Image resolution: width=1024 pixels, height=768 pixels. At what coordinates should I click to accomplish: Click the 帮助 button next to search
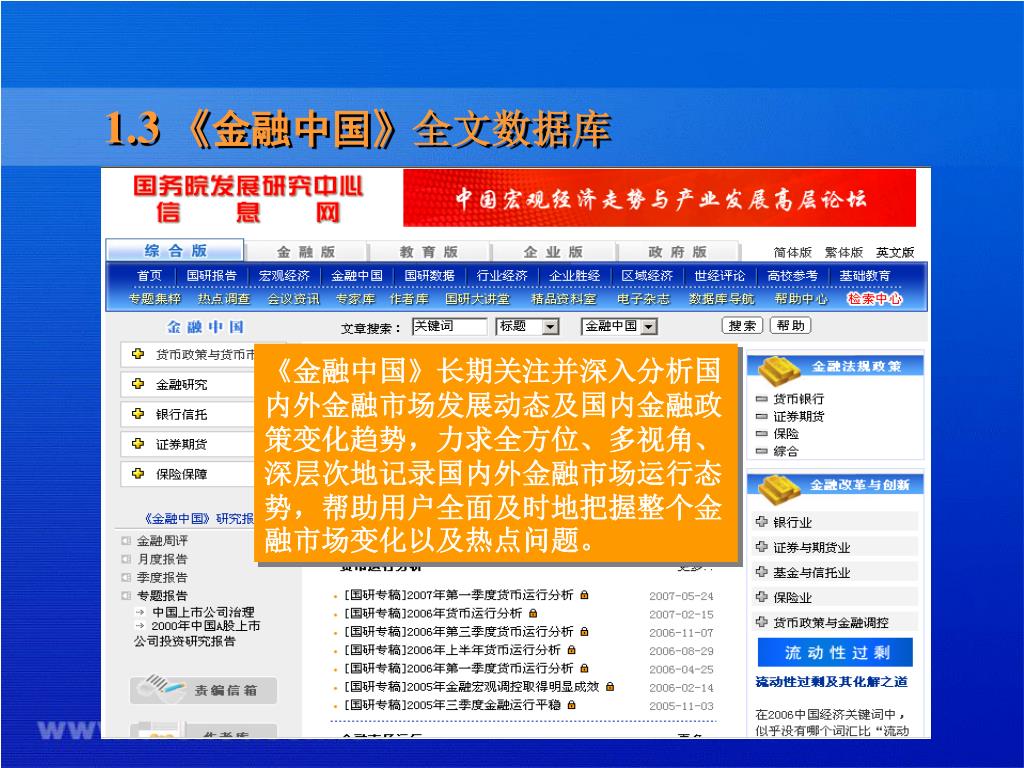pos(790,325)
